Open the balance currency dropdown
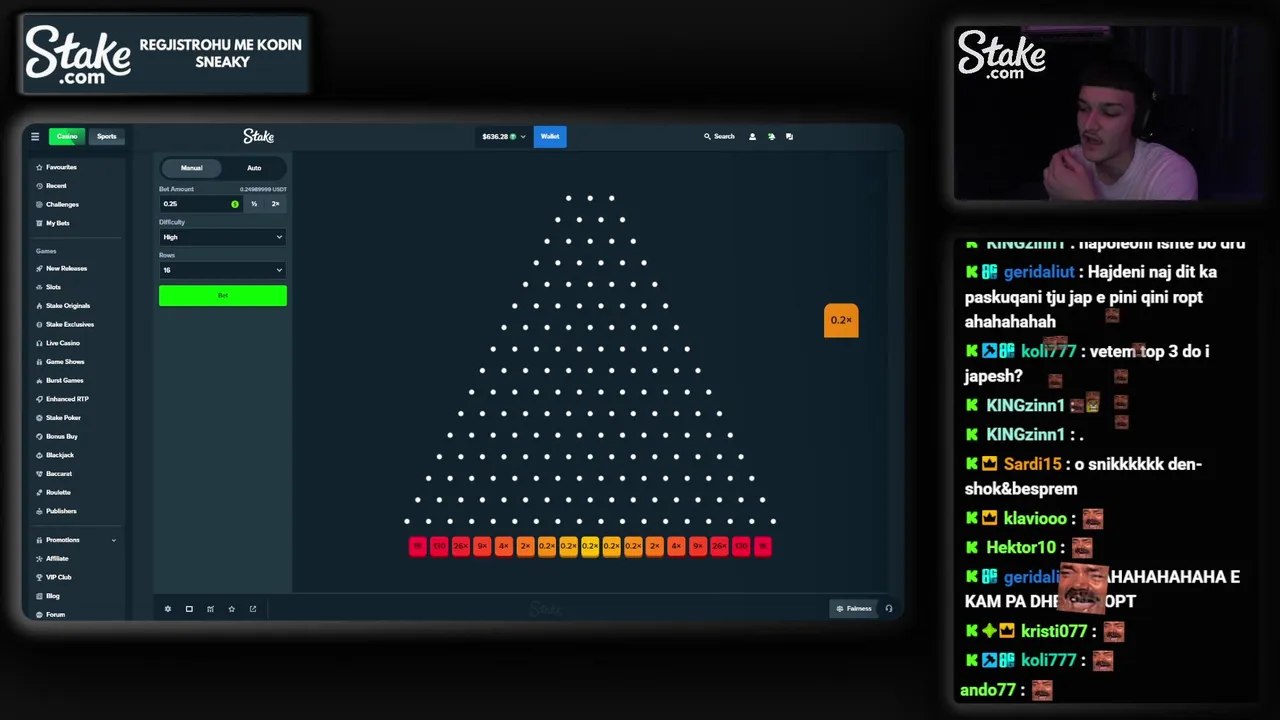The image size is (1280, 720). pos(503,136)
